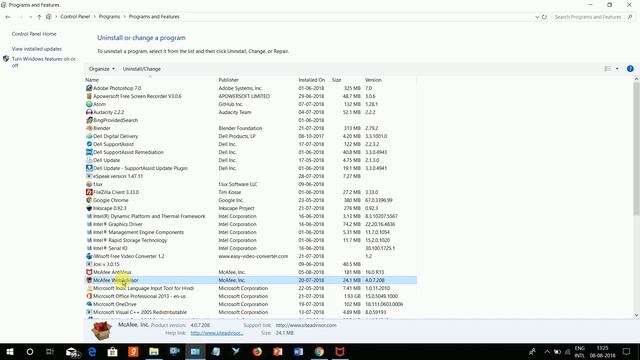Viewport: 640px width, 360px height.
Task: Open Chrome from the taskbar
Action: point(319,351)
